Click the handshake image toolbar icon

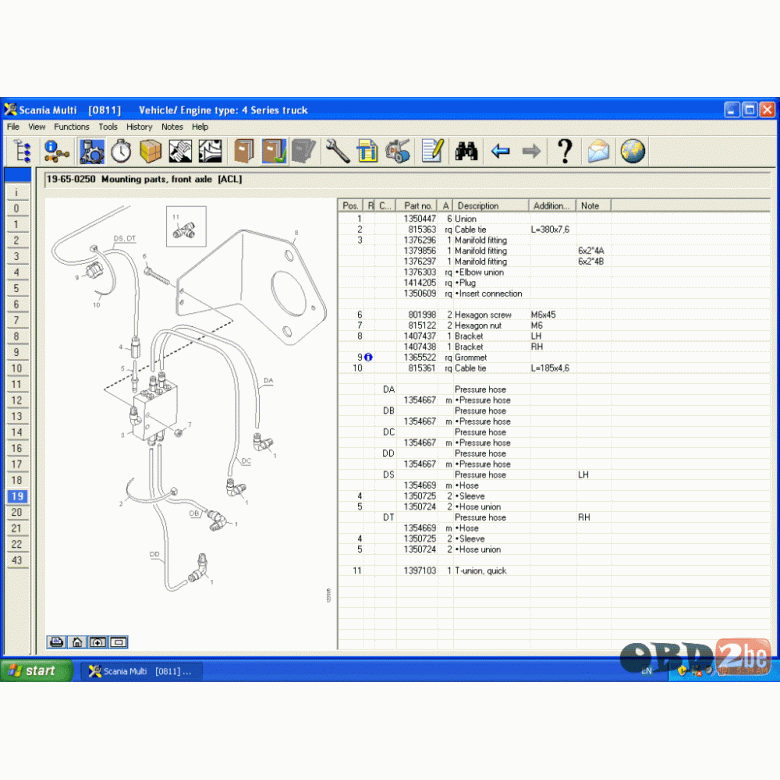(180, 151)
